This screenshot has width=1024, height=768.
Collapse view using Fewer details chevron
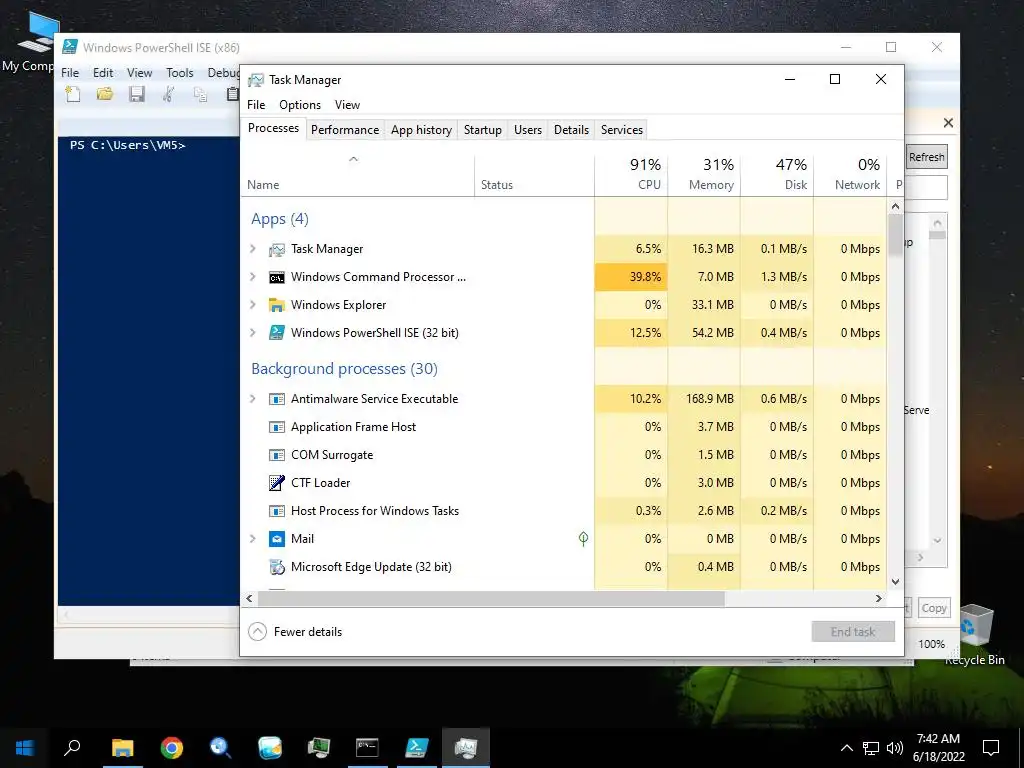258,632
